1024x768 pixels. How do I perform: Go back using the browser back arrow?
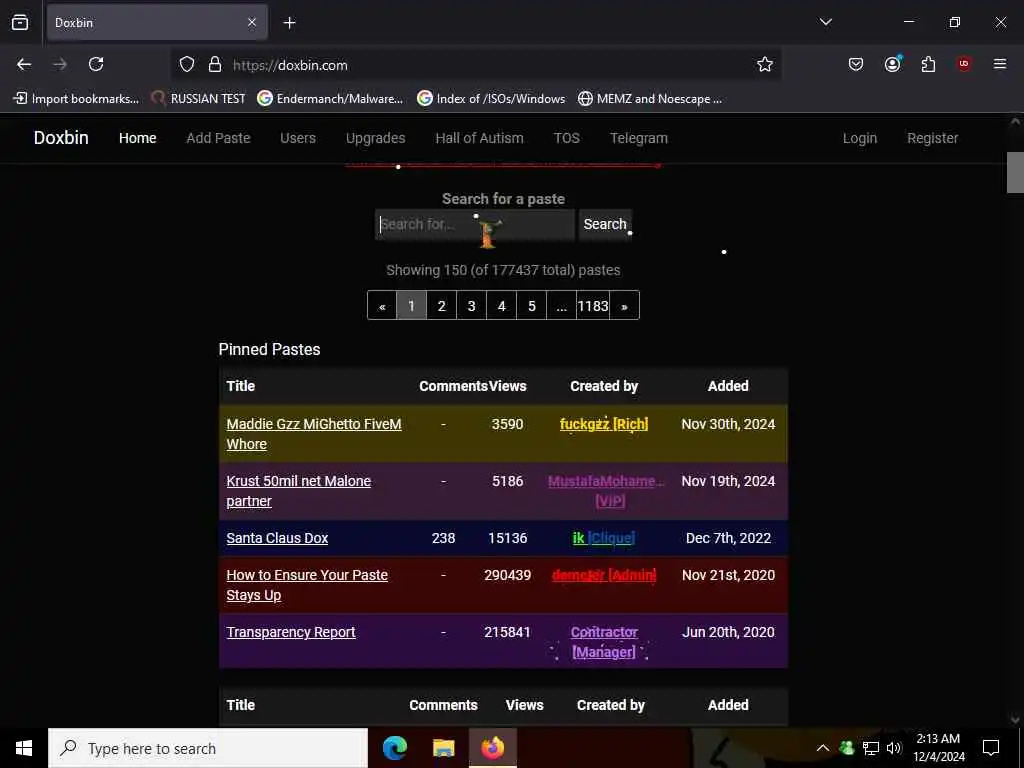[x=24, y=64]
